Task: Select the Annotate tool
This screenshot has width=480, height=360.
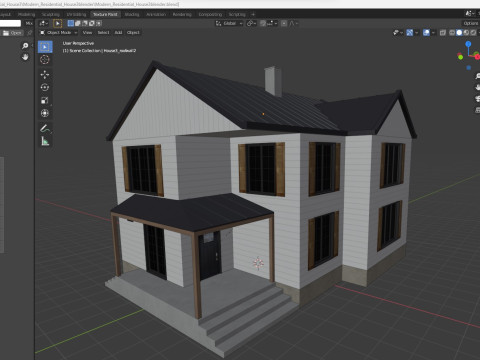Action: pyautogui.click(x=45, y=128)
